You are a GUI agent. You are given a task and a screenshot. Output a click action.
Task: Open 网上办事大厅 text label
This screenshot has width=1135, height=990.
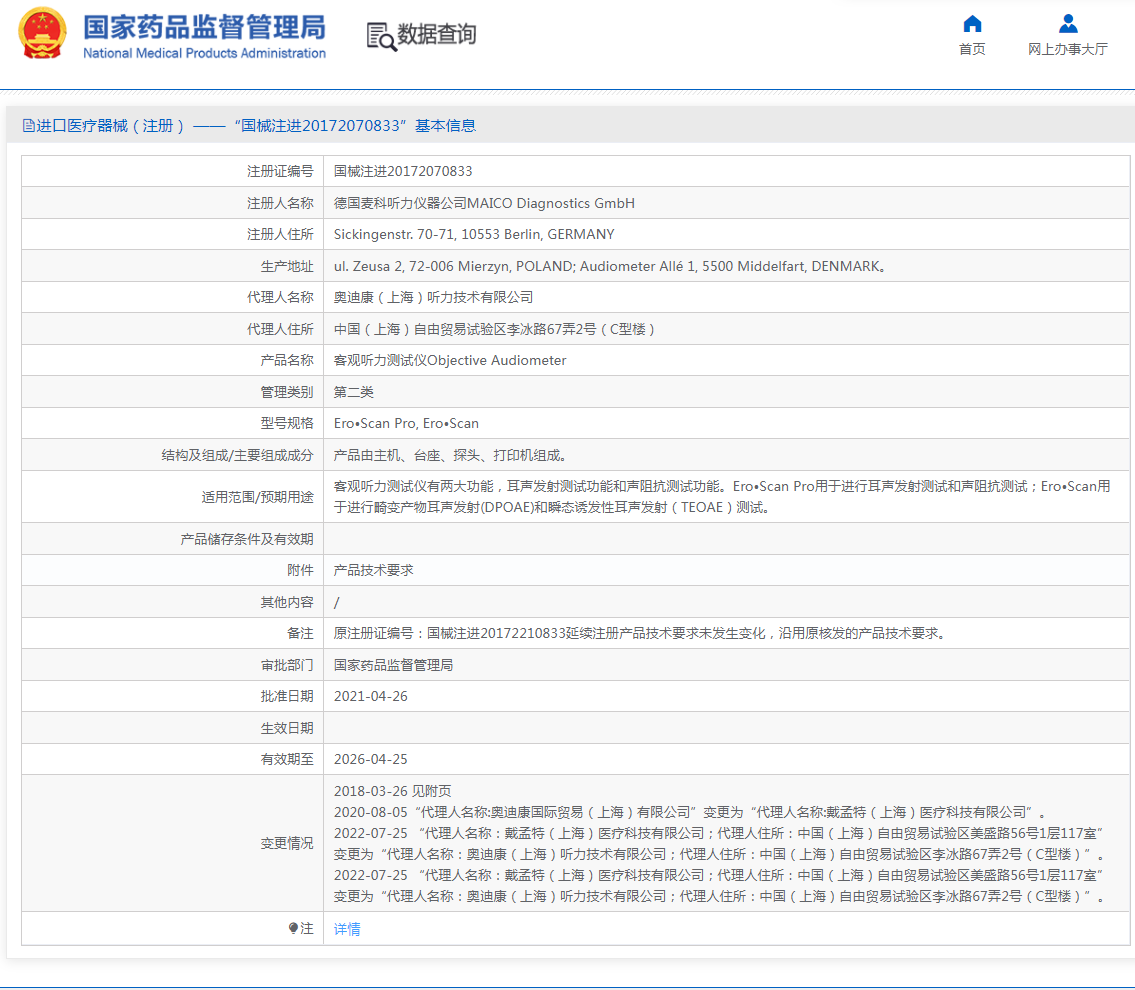click(x=1068, y=49)
